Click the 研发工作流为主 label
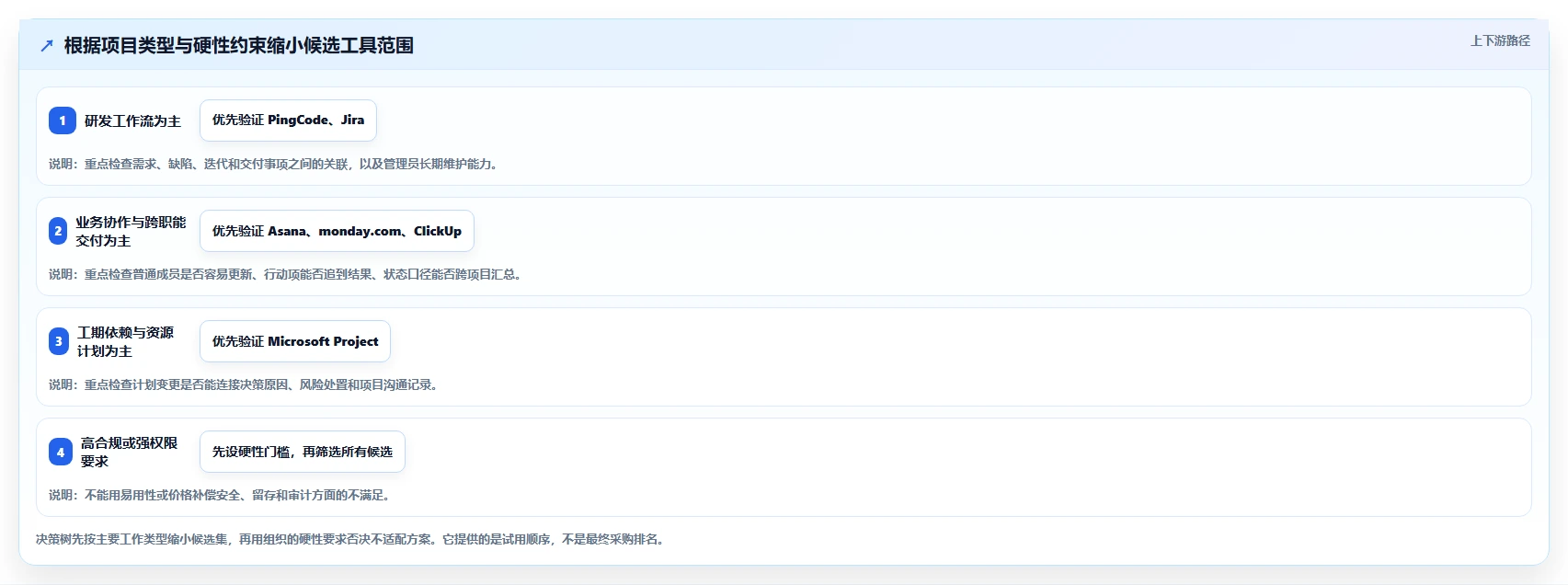 [132, 120]
